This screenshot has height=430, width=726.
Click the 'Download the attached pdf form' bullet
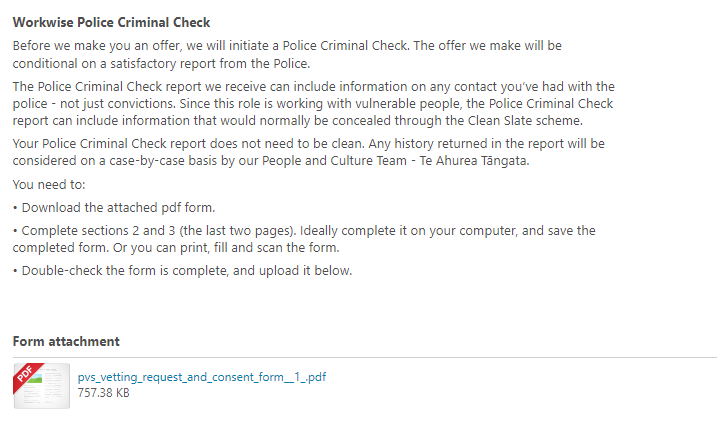pos(114,208)
